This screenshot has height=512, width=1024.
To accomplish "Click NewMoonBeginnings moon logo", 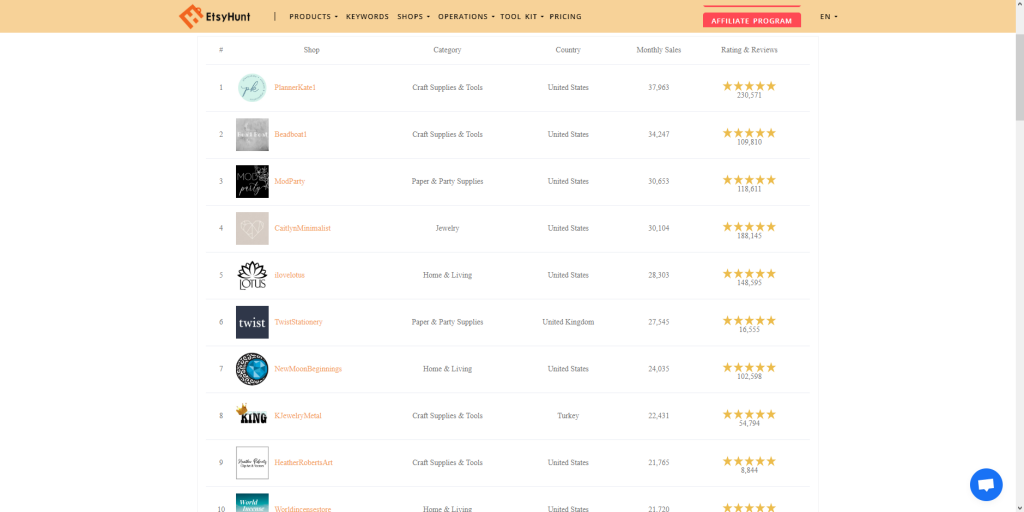I will click(x=252, y=369).
